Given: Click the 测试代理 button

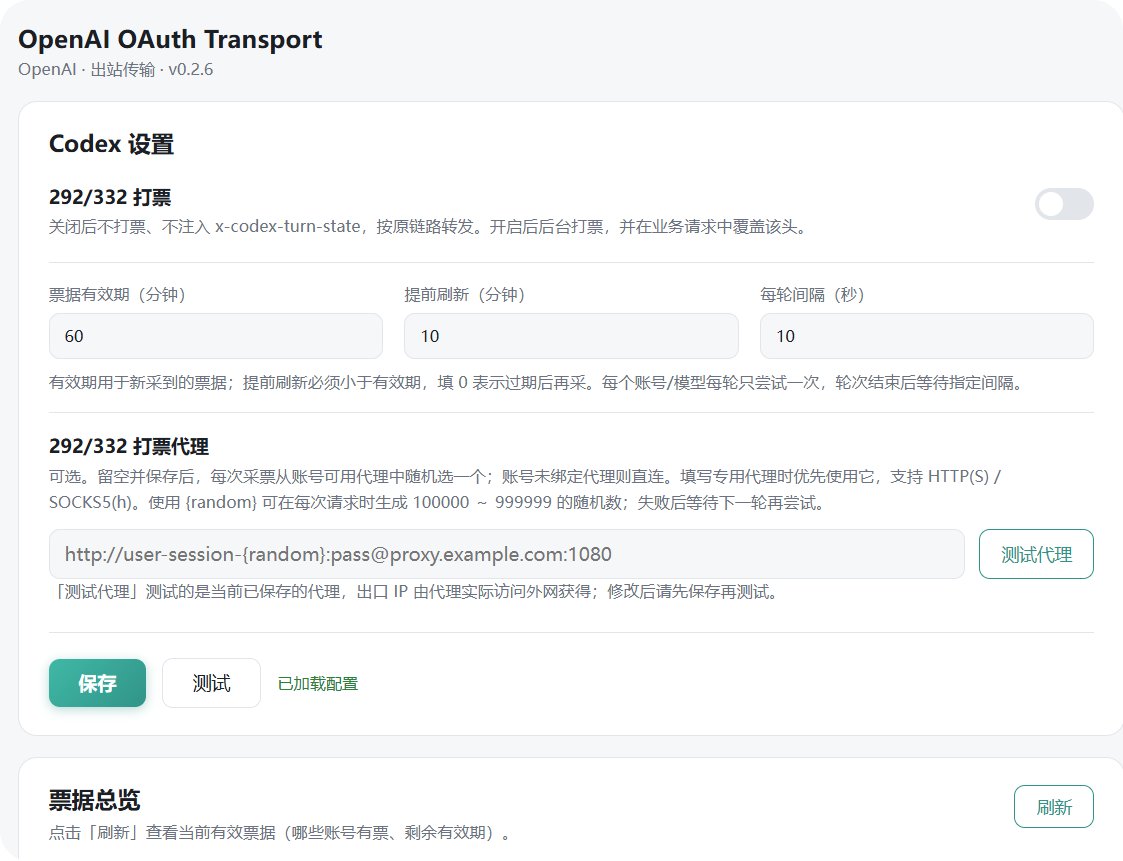Looking at the screenshot, I should (x=1036, y=554).
